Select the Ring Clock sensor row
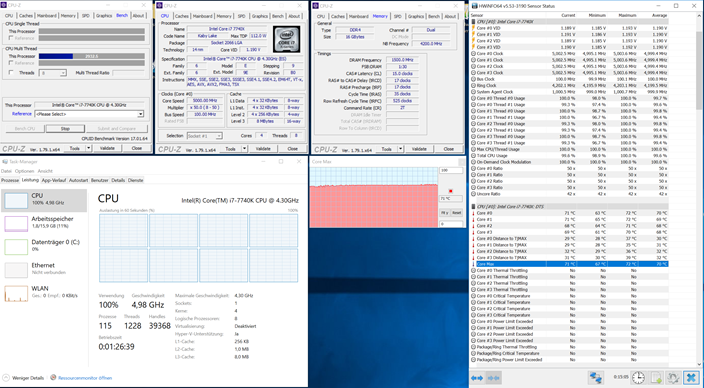This screenshot has height=388, width=704. 569,85
